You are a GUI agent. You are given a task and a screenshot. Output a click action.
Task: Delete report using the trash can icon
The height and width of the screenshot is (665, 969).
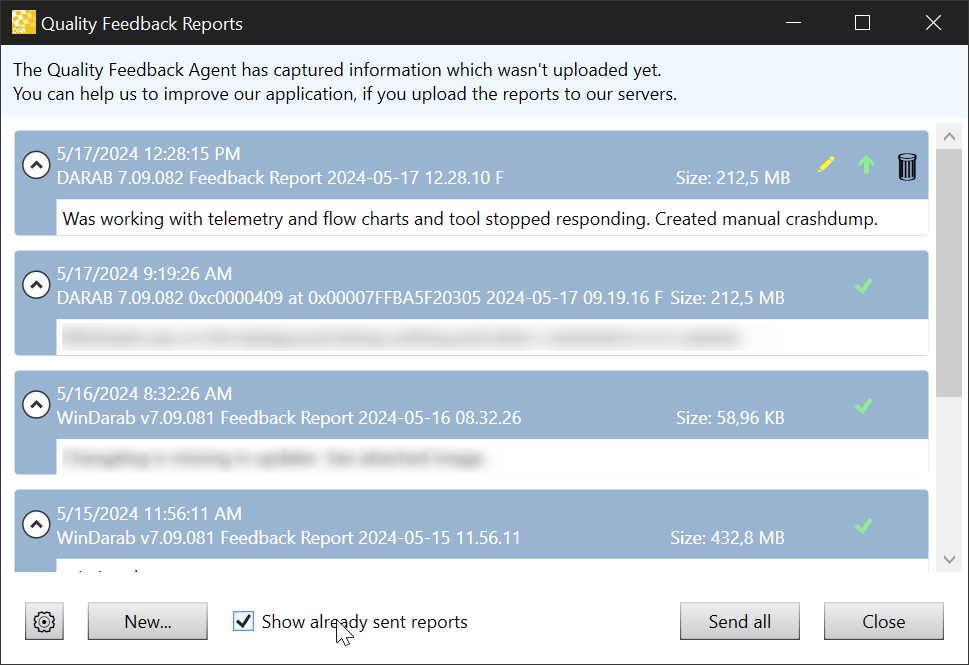pos(907,166)
